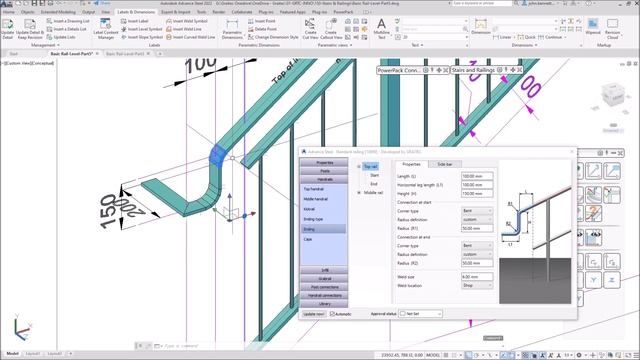Select Start under Top rail
640x360 pixels.
pyautogui.click(x=374, y=175)
